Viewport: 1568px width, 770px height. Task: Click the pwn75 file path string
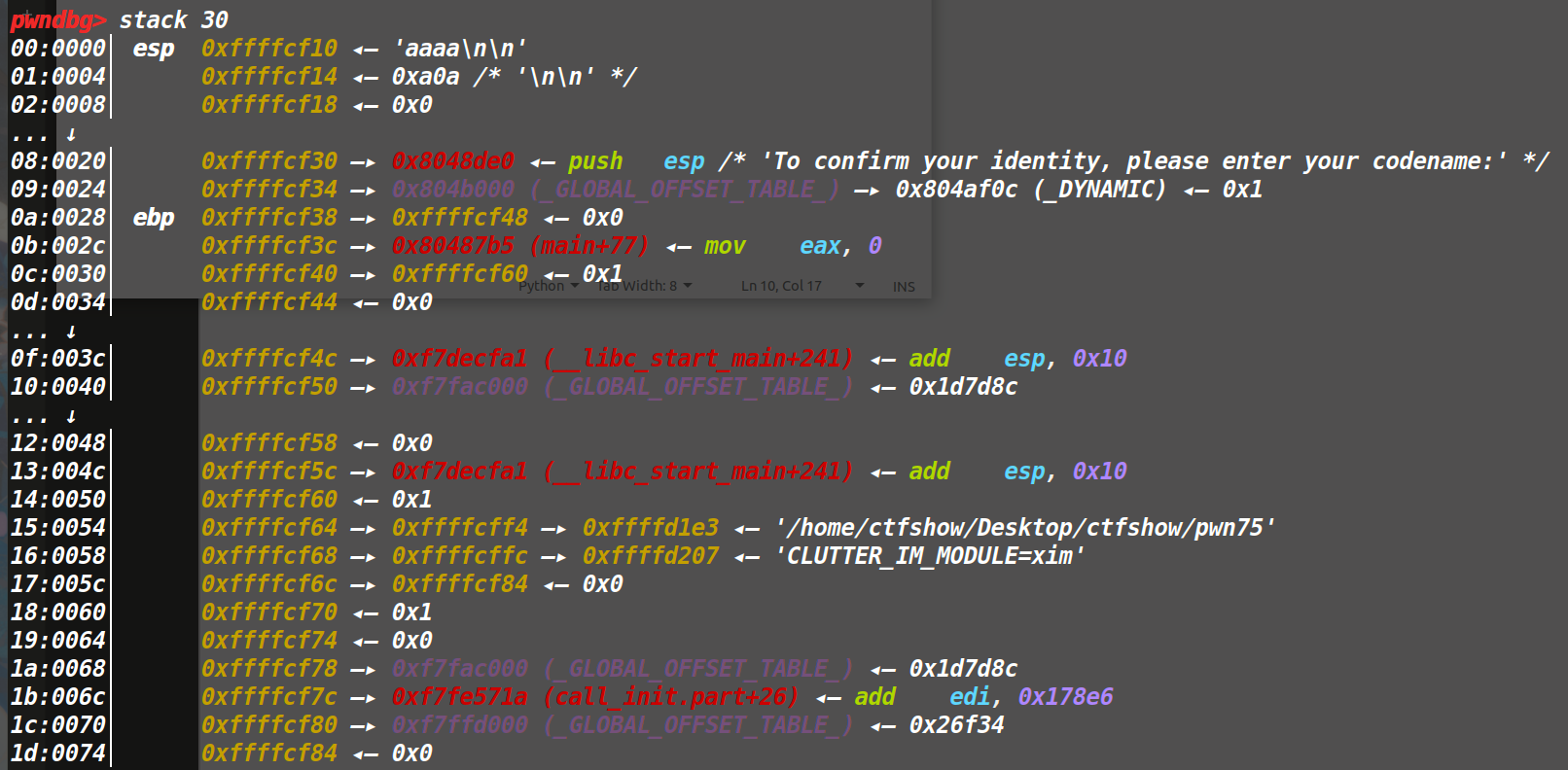(1024, 528)
